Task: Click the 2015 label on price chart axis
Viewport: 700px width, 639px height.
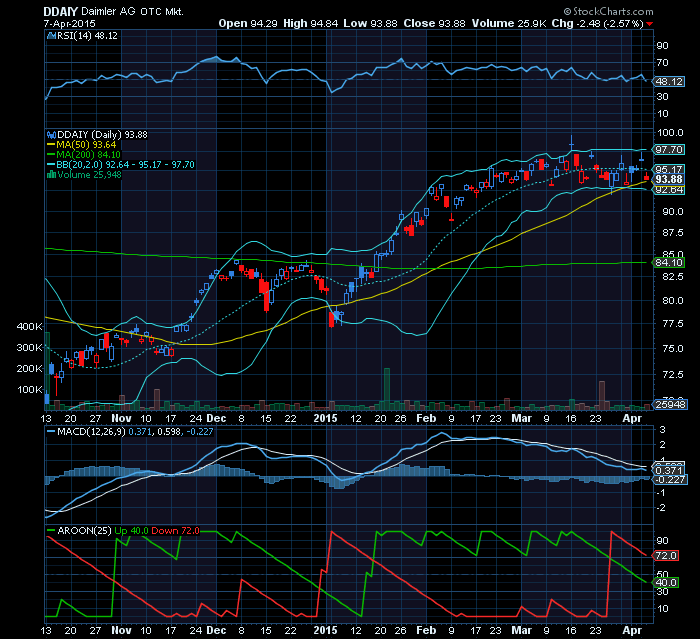Action: (325, 418)
